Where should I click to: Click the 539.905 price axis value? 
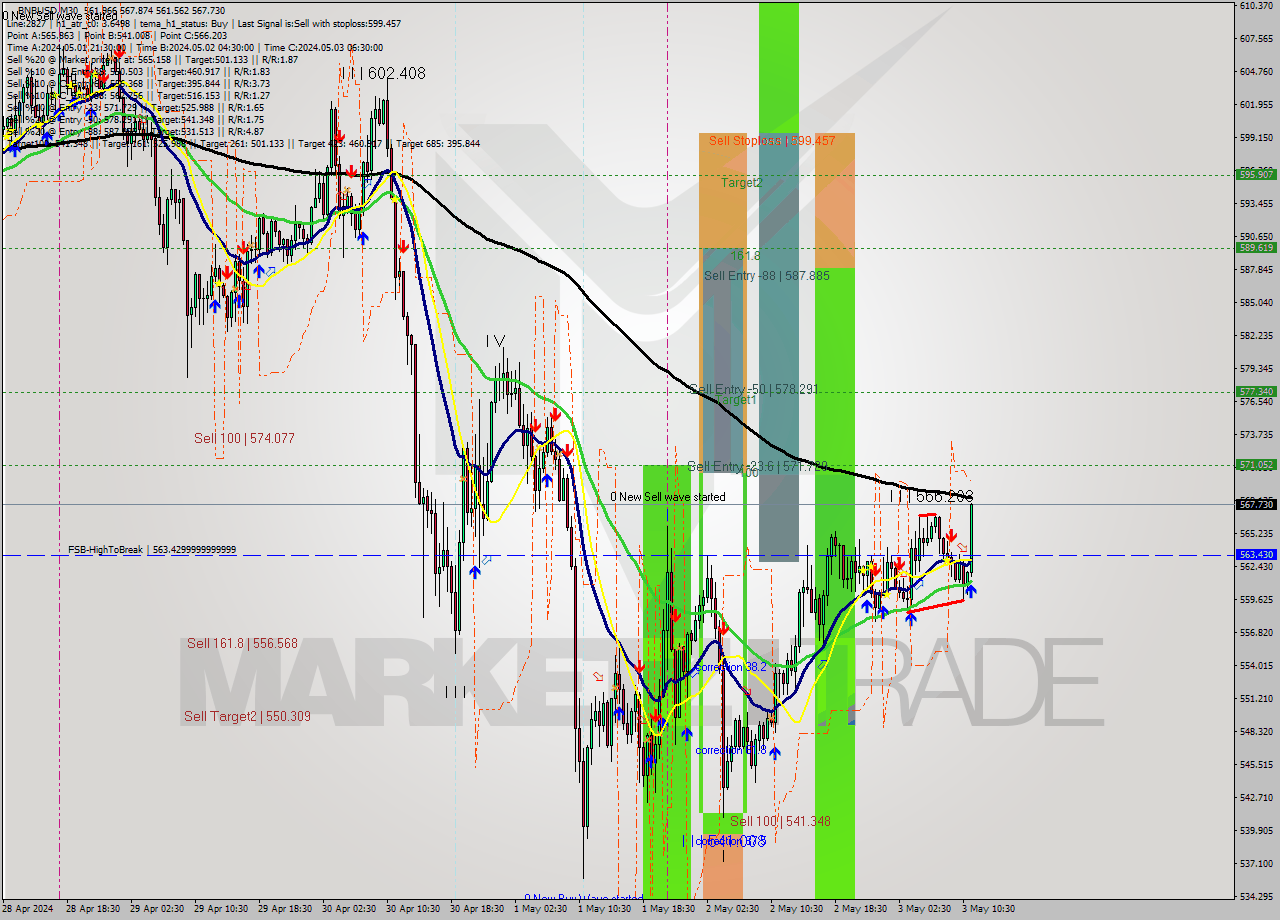[1256, 830]
